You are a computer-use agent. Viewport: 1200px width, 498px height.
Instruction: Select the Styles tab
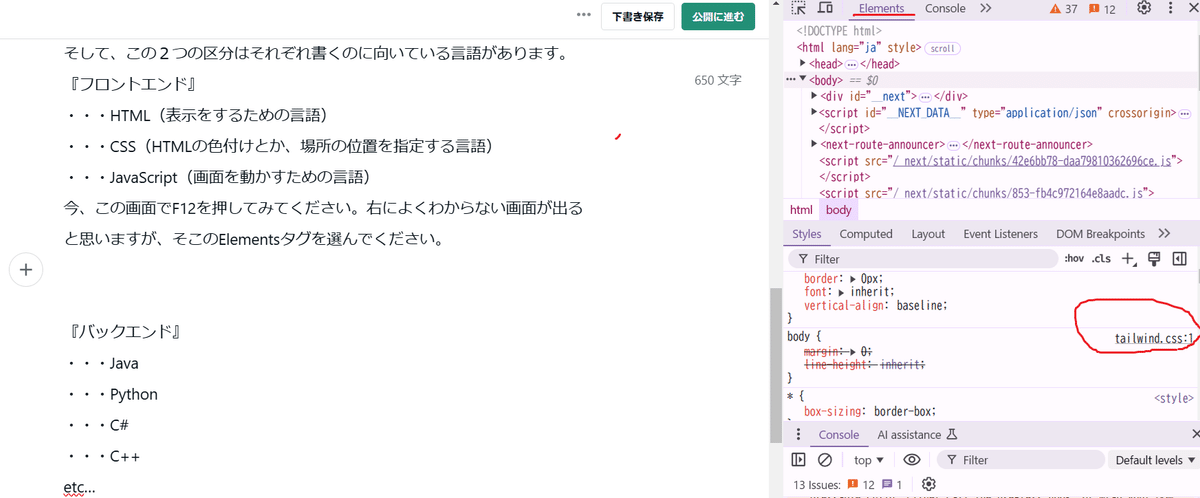(807, 234)
